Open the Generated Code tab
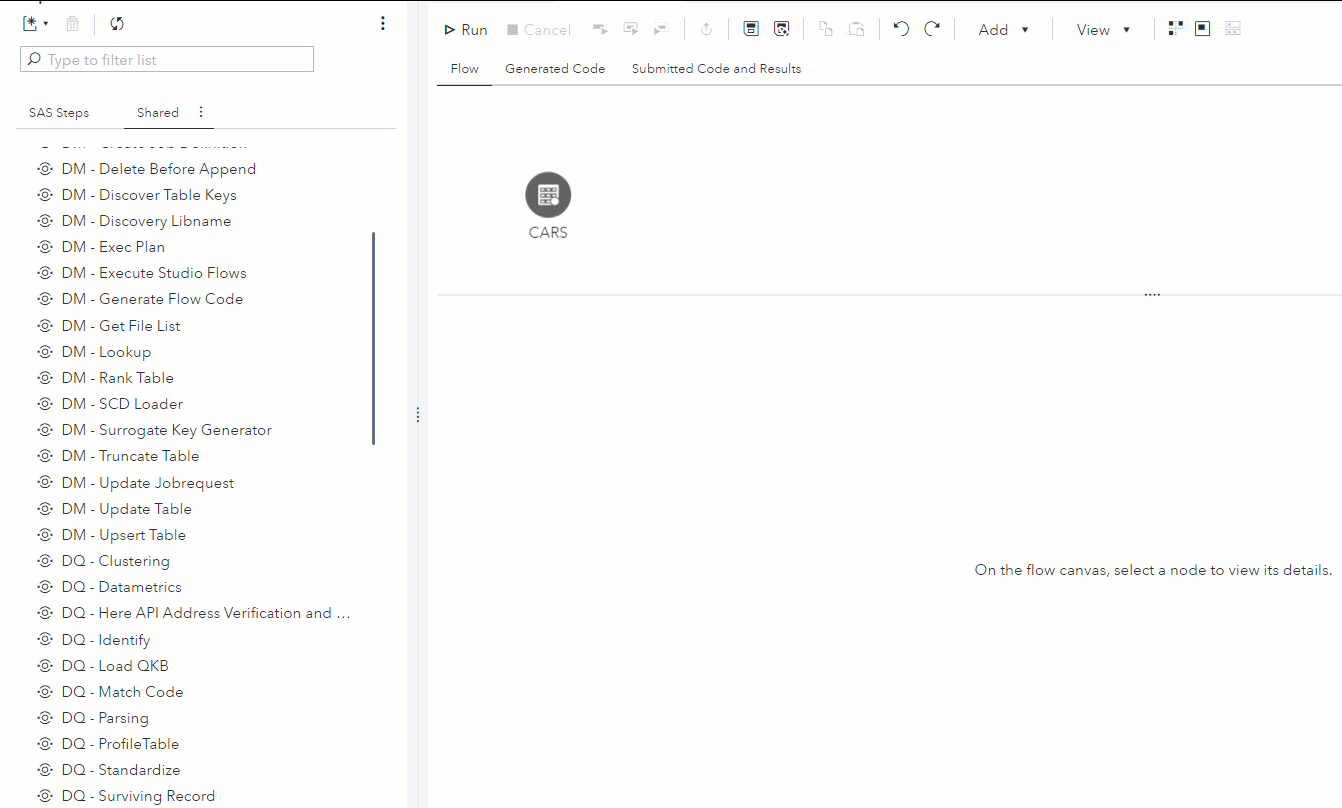Viewport: 1342px width, 808px height. click(555, 69)
